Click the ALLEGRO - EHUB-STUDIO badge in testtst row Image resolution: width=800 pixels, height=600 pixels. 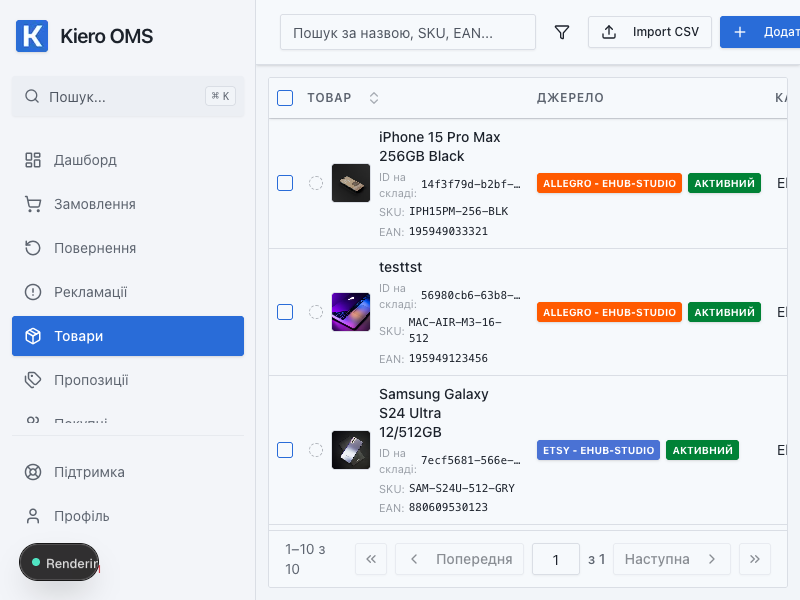[x=609, y=312]
